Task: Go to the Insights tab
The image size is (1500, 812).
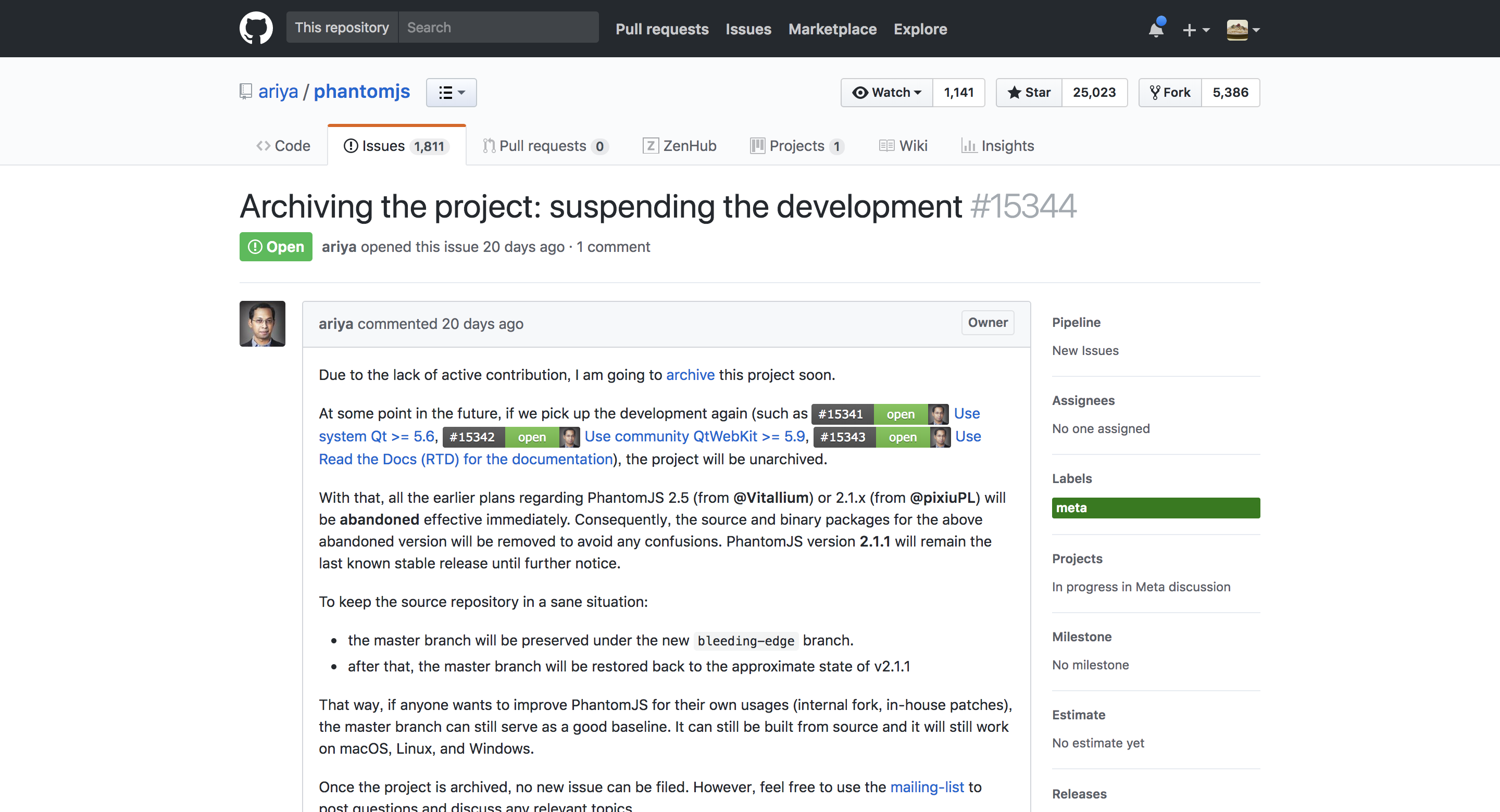Action: pos(997,146)
